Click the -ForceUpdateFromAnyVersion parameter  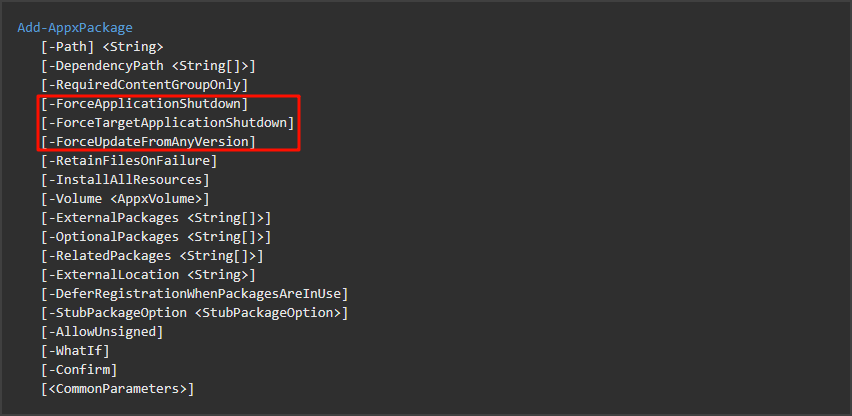pyautogui.click(x=148, y=142)
